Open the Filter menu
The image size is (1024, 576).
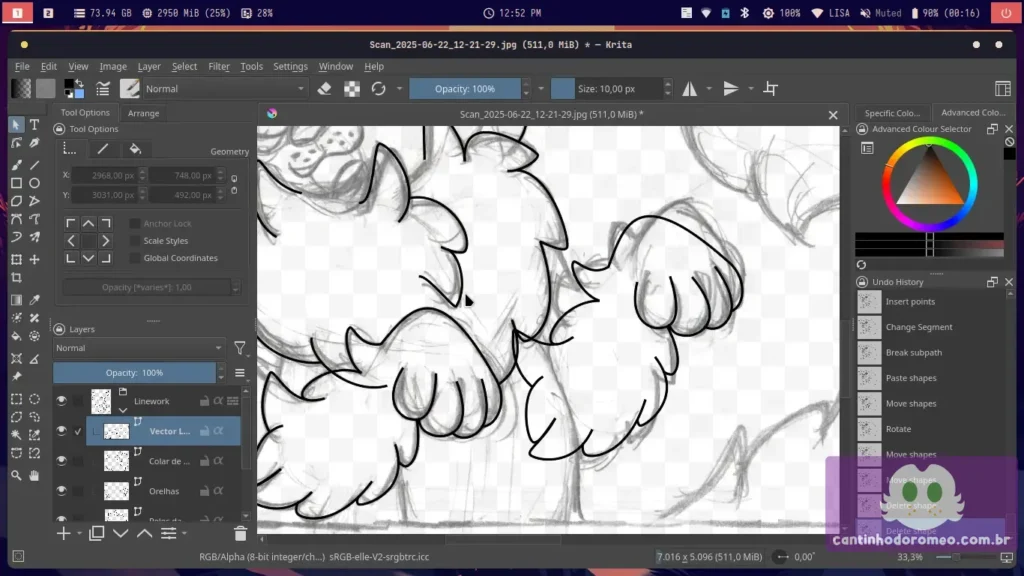pos(219,67)
